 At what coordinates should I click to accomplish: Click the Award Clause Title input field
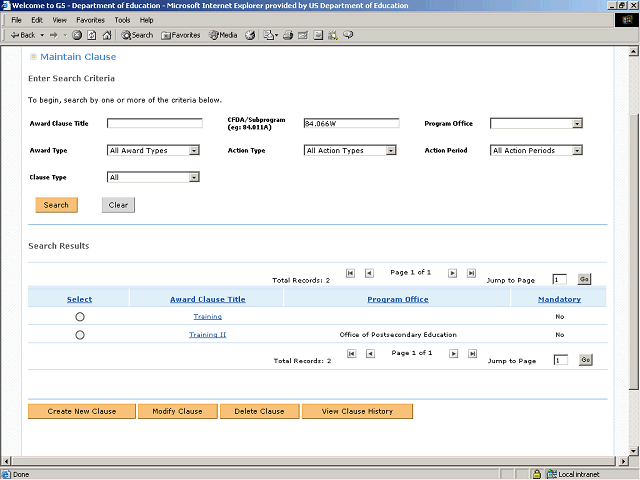[x=155, y=123]
